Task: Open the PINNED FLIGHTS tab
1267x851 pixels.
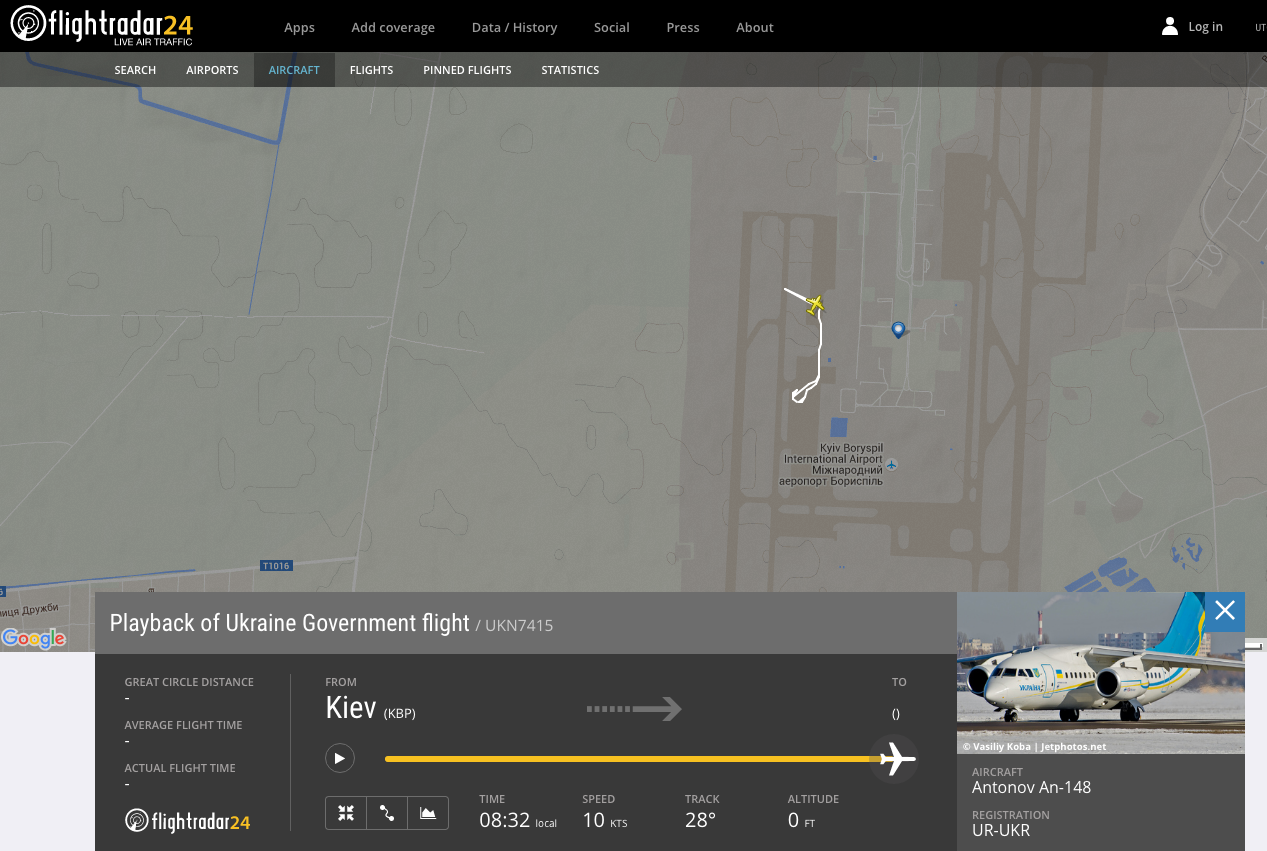Action: tap(467, 70)
